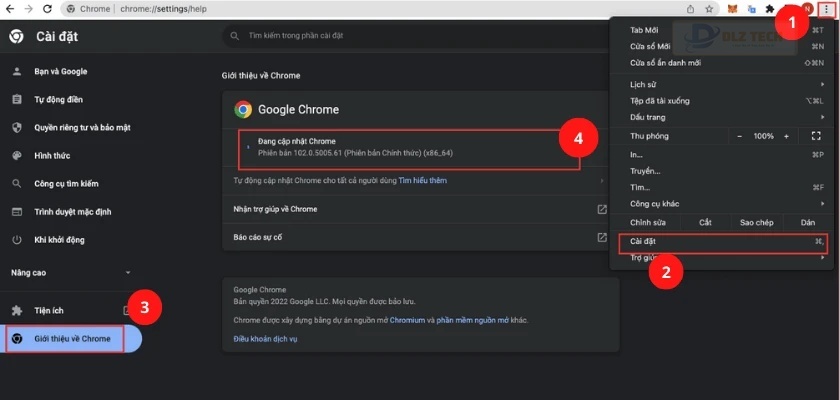This screenshot has width=840, height=400.
Task: Click the magnifier icon in settings search
Action: 234,36
